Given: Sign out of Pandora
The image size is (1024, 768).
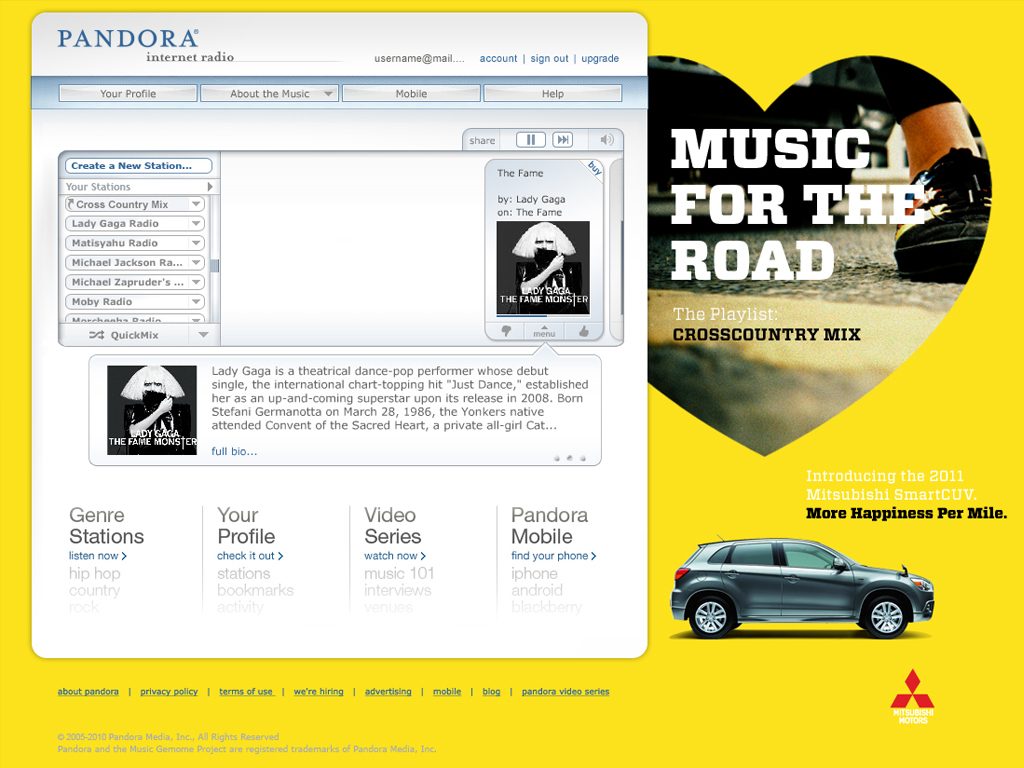Looking at the screenshot, I should tap(549, 58).
